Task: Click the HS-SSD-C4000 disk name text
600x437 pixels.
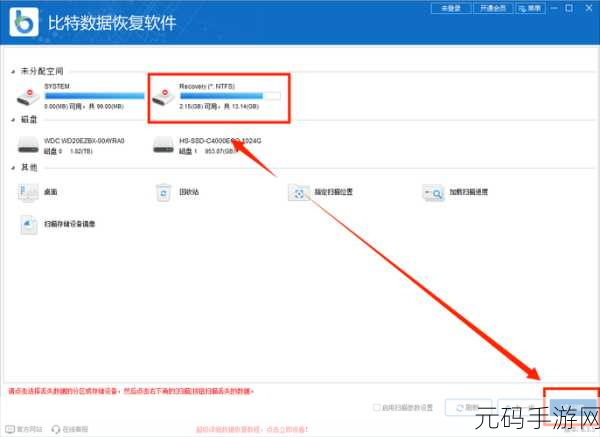Action: click(220, 141)
